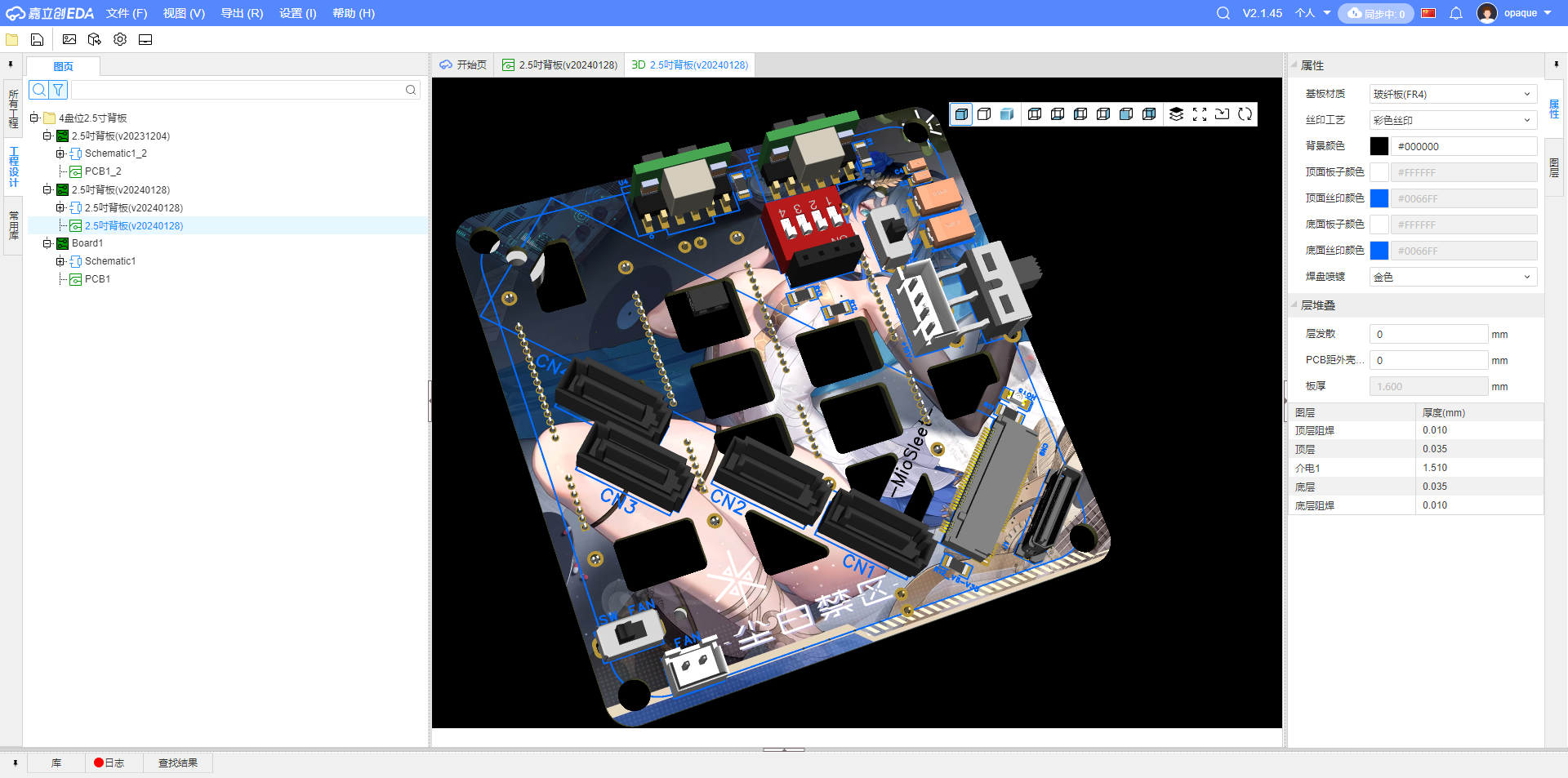Screen dimensions: 1568x778
Task: Click the 日志 button in bottom bar
Action: (109, 762)
